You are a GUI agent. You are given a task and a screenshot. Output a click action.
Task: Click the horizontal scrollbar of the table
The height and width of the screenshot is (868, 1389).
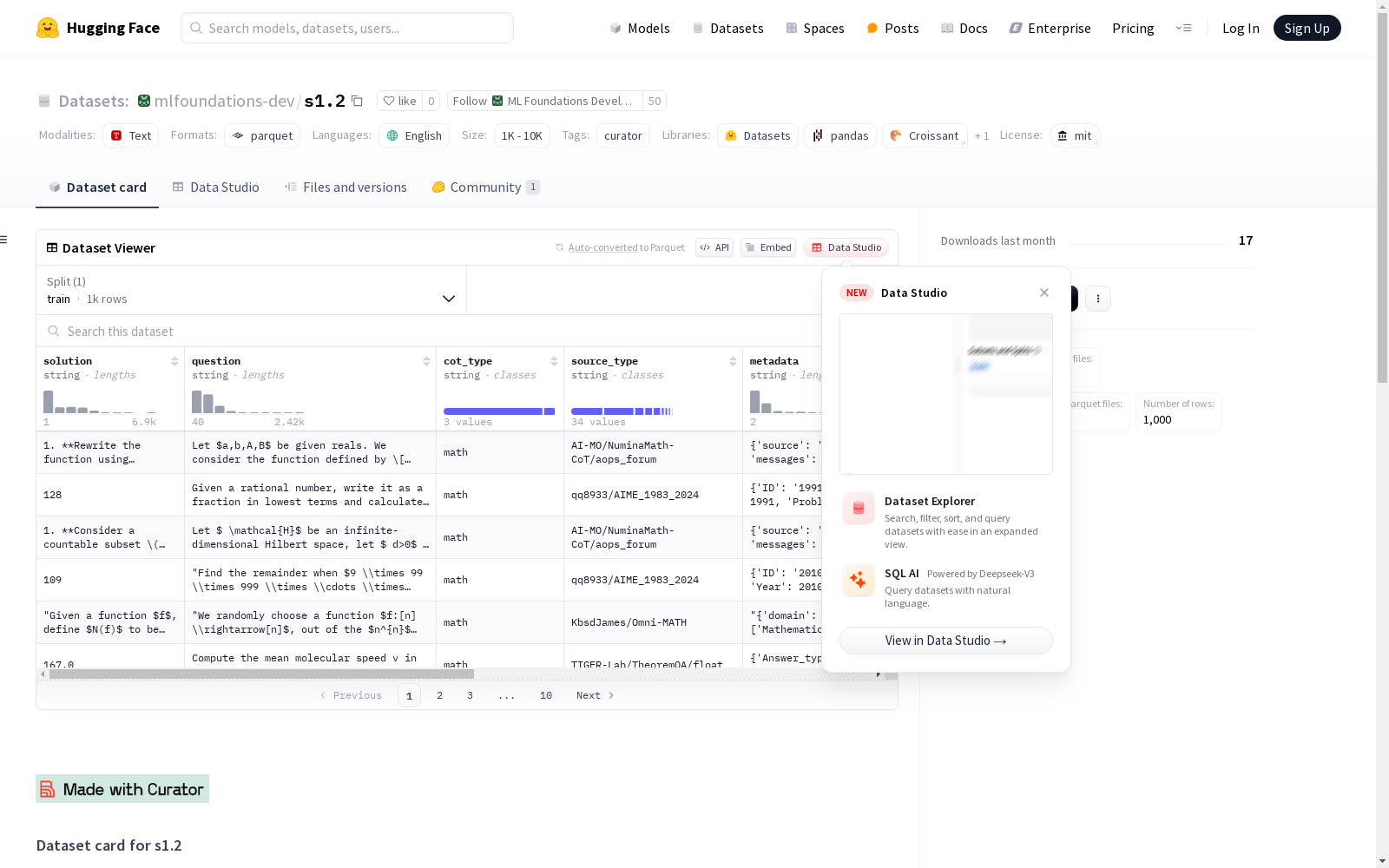coord(261,674)
